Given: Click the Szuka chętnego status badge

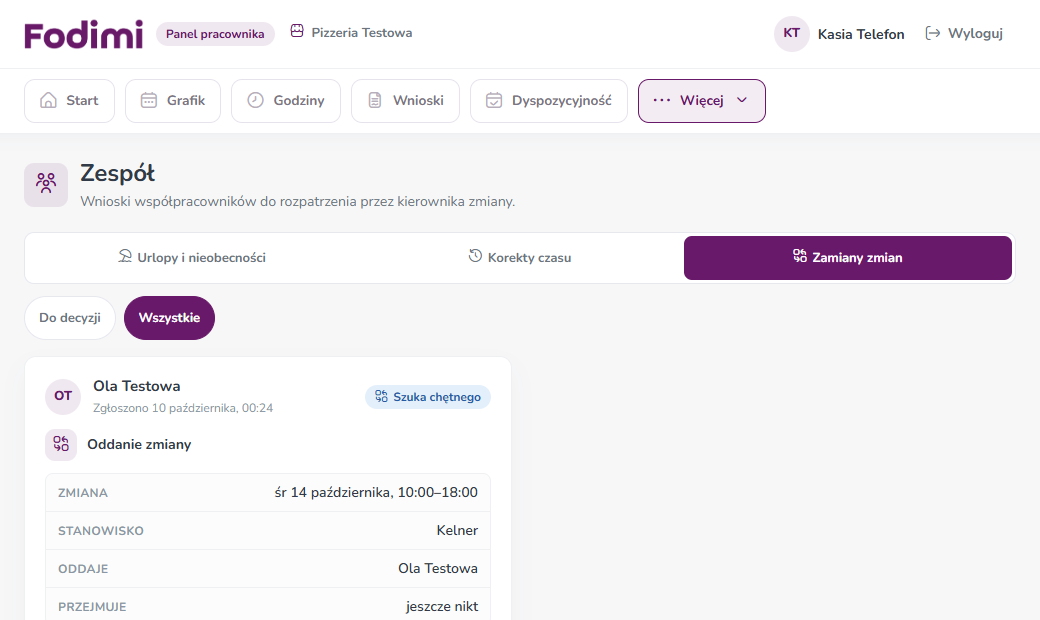Looking at the screenshot, I should [x=428, y=397].
